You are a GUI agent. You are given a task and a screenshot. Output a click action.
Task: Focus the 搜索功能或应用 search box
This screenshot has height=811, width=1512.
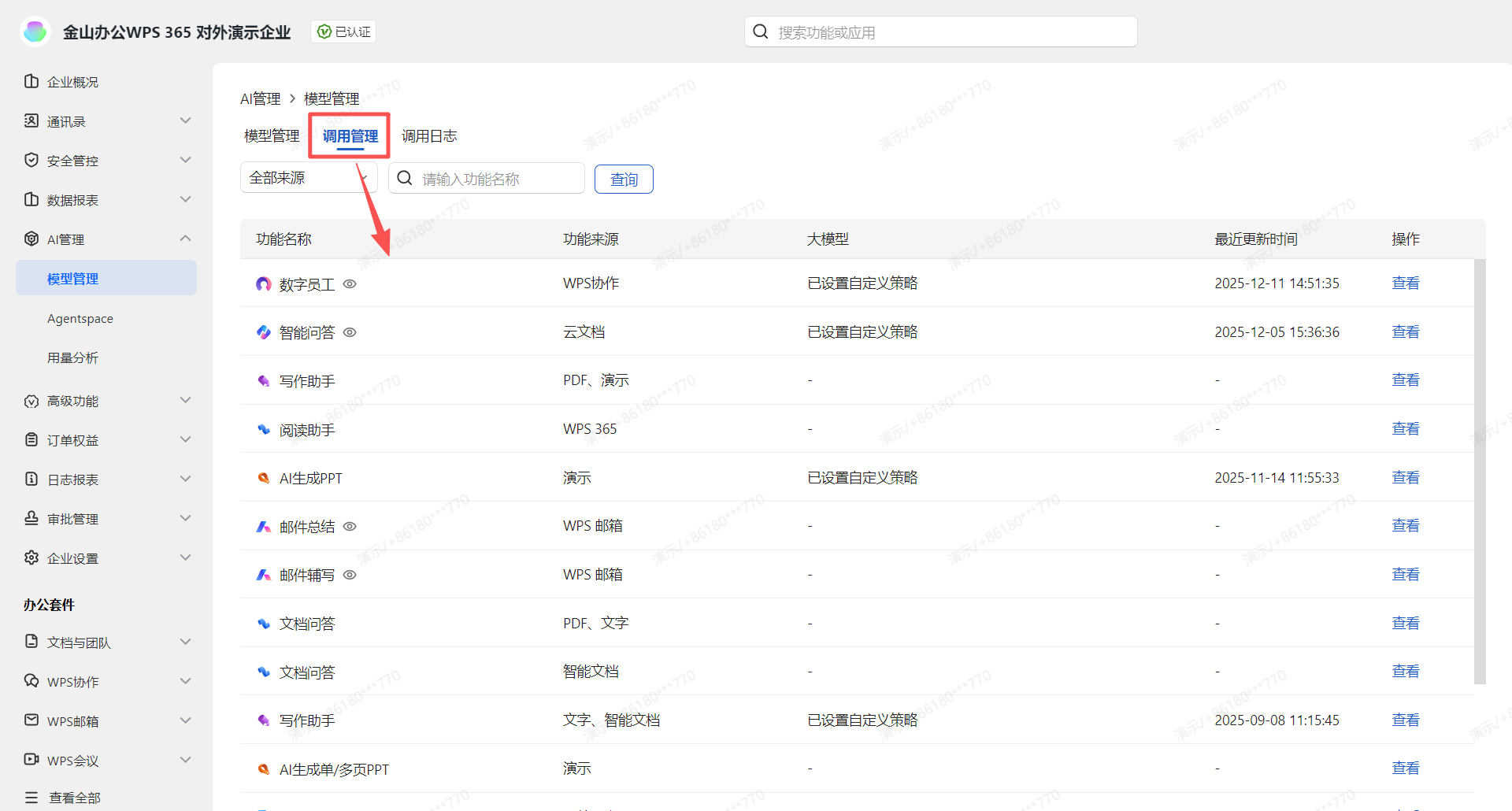[941, 31]
